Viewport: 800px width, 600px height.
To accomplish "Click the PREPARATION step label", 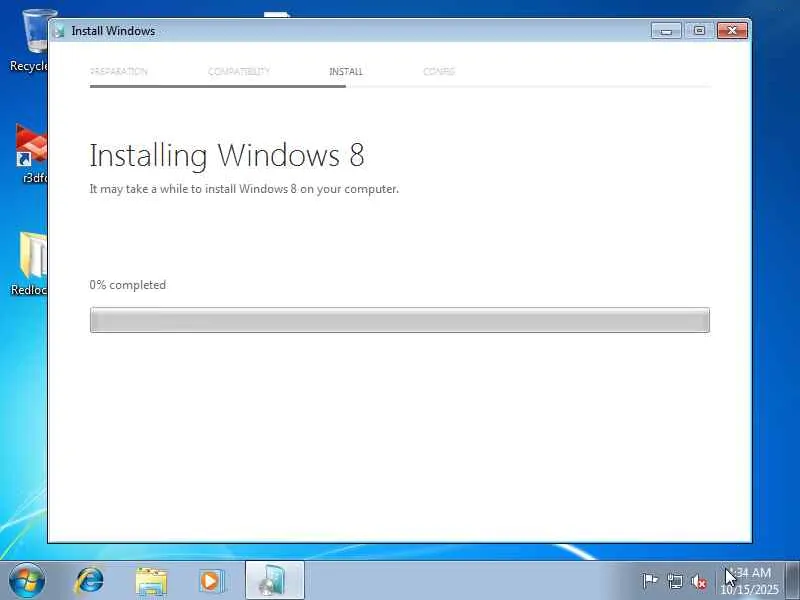I will [119, 71].
